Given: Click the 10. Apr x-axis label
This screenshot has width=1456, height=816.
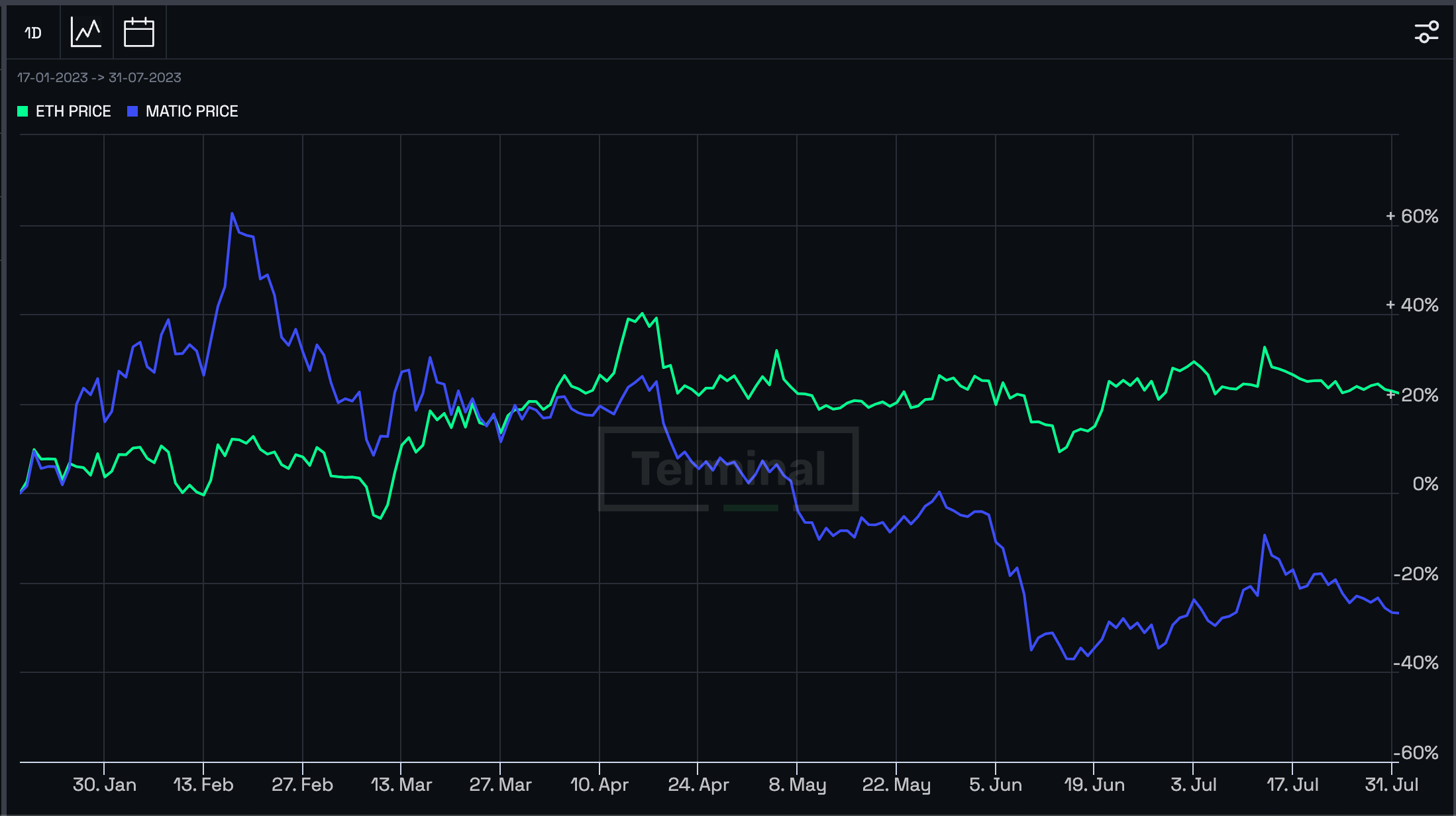Looking at the screenshot, I should click(x=599, y=785).
